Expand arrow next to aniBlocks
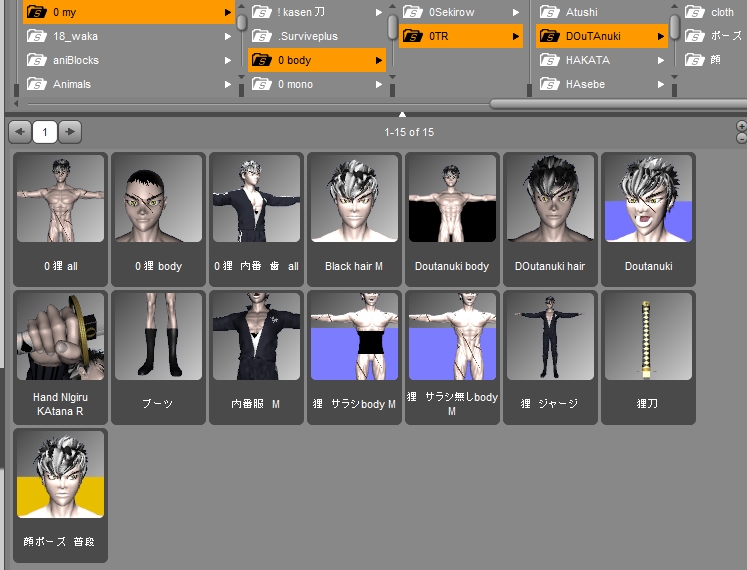747x570 pixels. pyautogui.click(x=228, y=60)
